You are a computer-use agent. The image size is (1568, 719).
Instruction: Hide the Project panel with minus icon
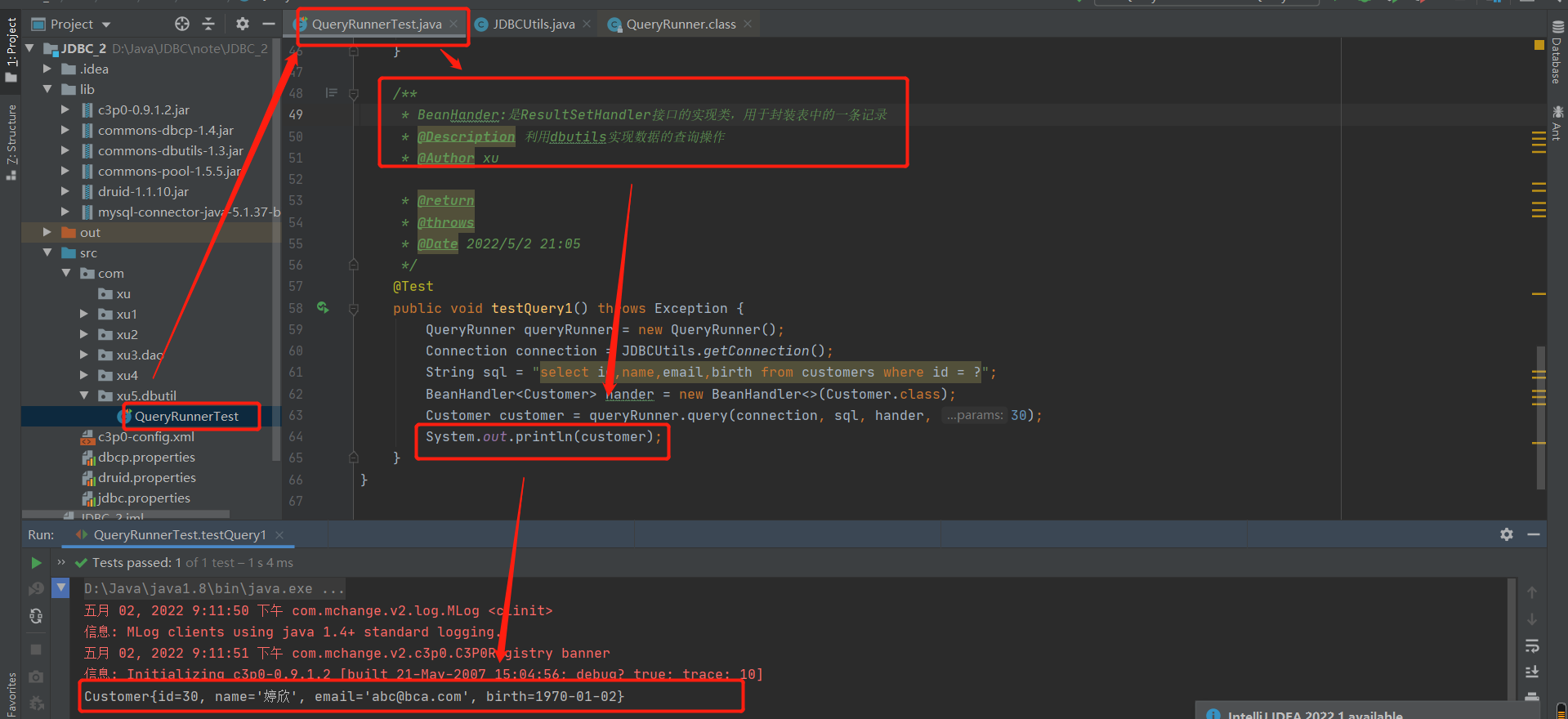pyautogui.click(x=268, y=24)
